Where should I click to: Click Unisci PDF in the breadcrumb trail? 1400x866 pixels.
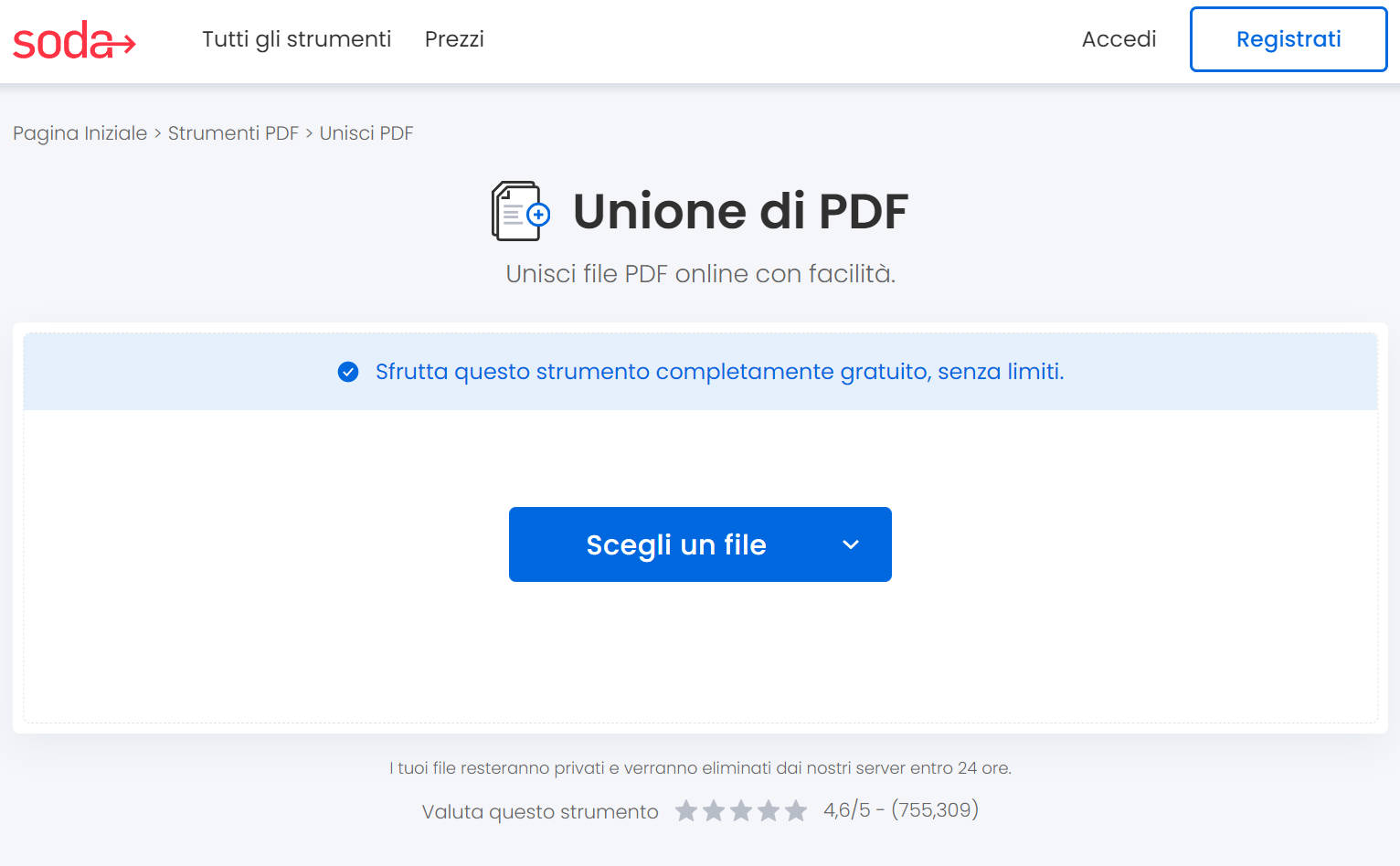pyautogui.click(x=366, y=132)
